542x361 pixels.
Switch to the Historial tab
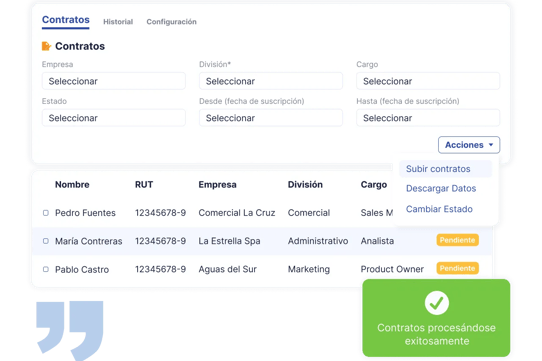coord(118,22)
